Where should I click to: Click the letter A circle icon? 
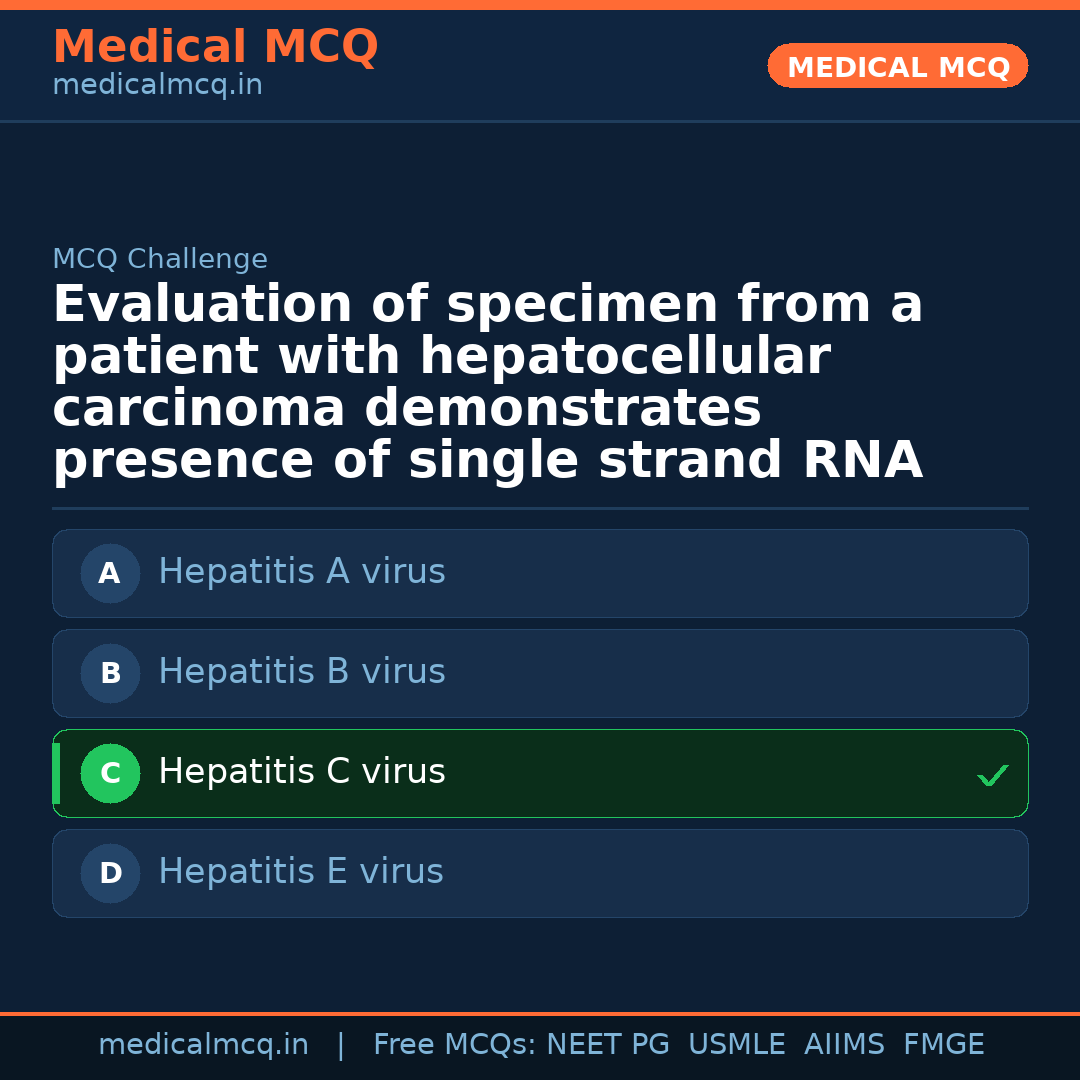coord(110,574)
